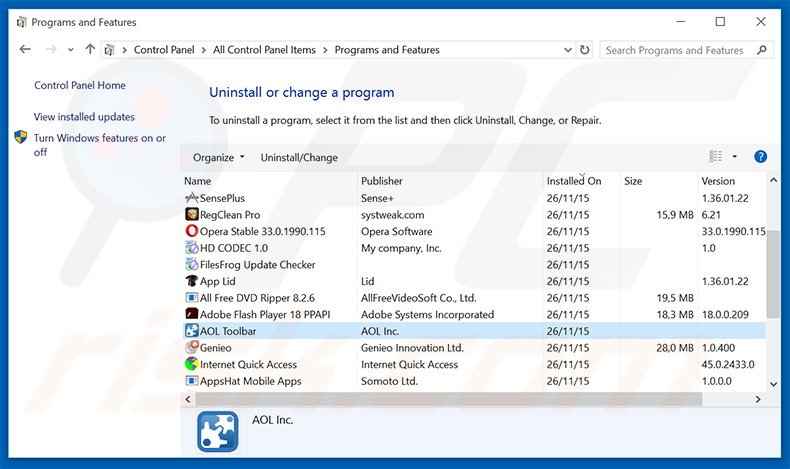790x469 pixels.
Task: Click Uninstall/Change in the toolbar
Action: coord(299,158)
